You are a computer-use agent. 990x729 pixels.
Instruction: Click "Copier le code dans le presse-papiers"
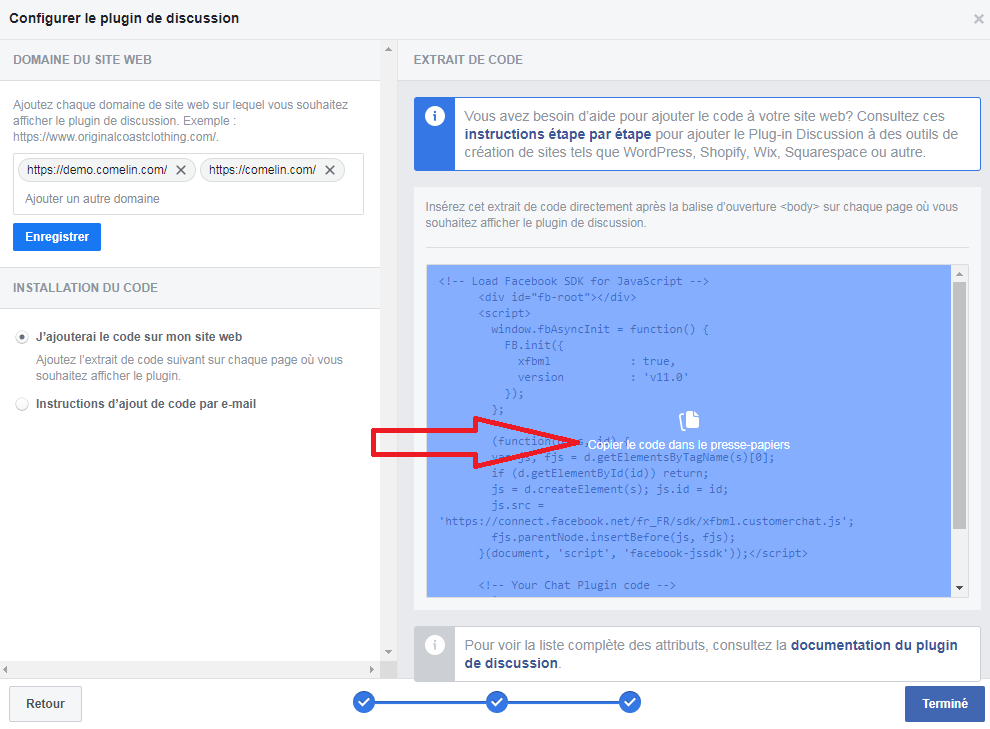[689, 445]
